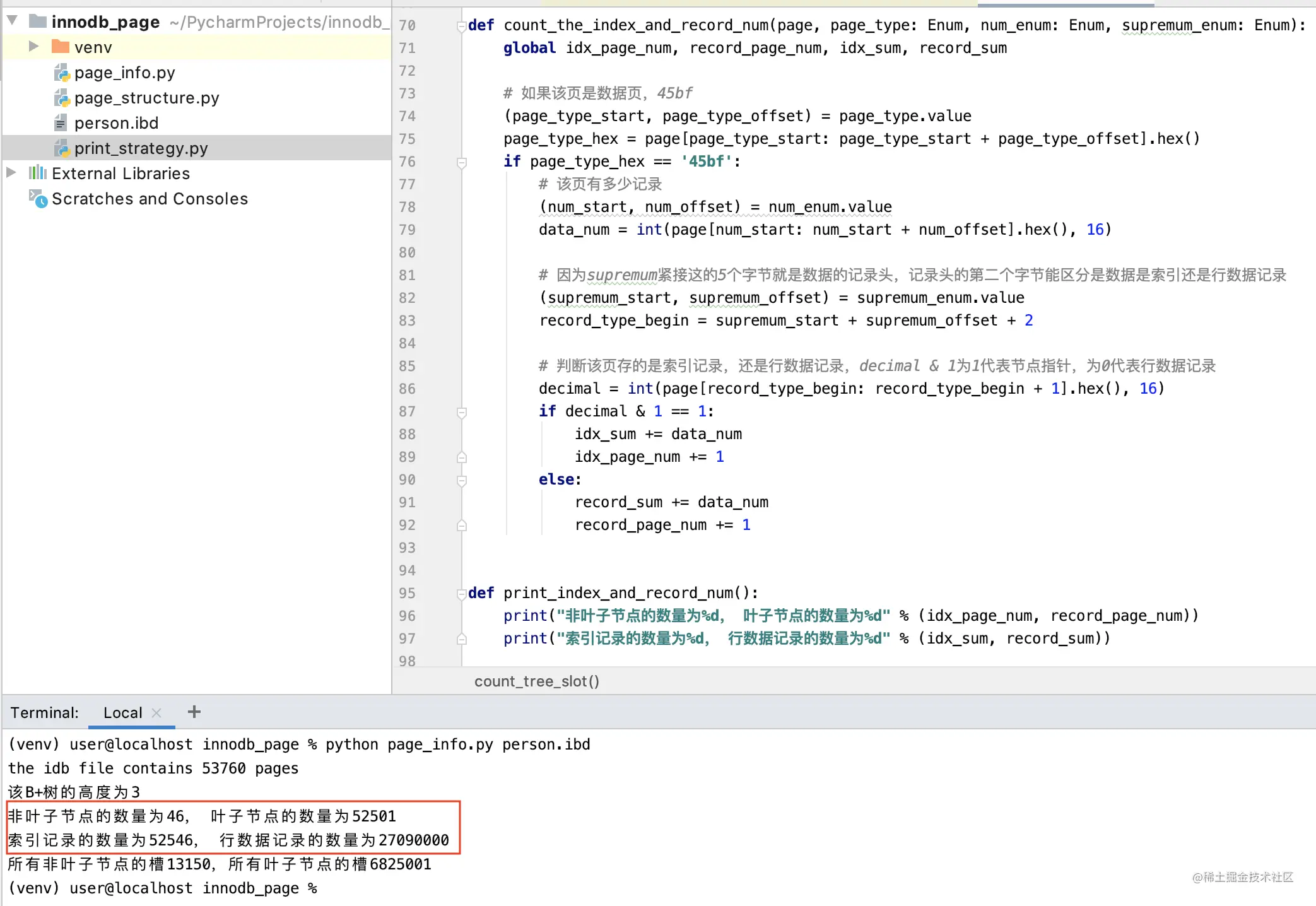This screenshot has width=1316, height=906.
Task: Click the terminal command 'python page_info.py person.ibd'
Action: (x=457, y=744)
